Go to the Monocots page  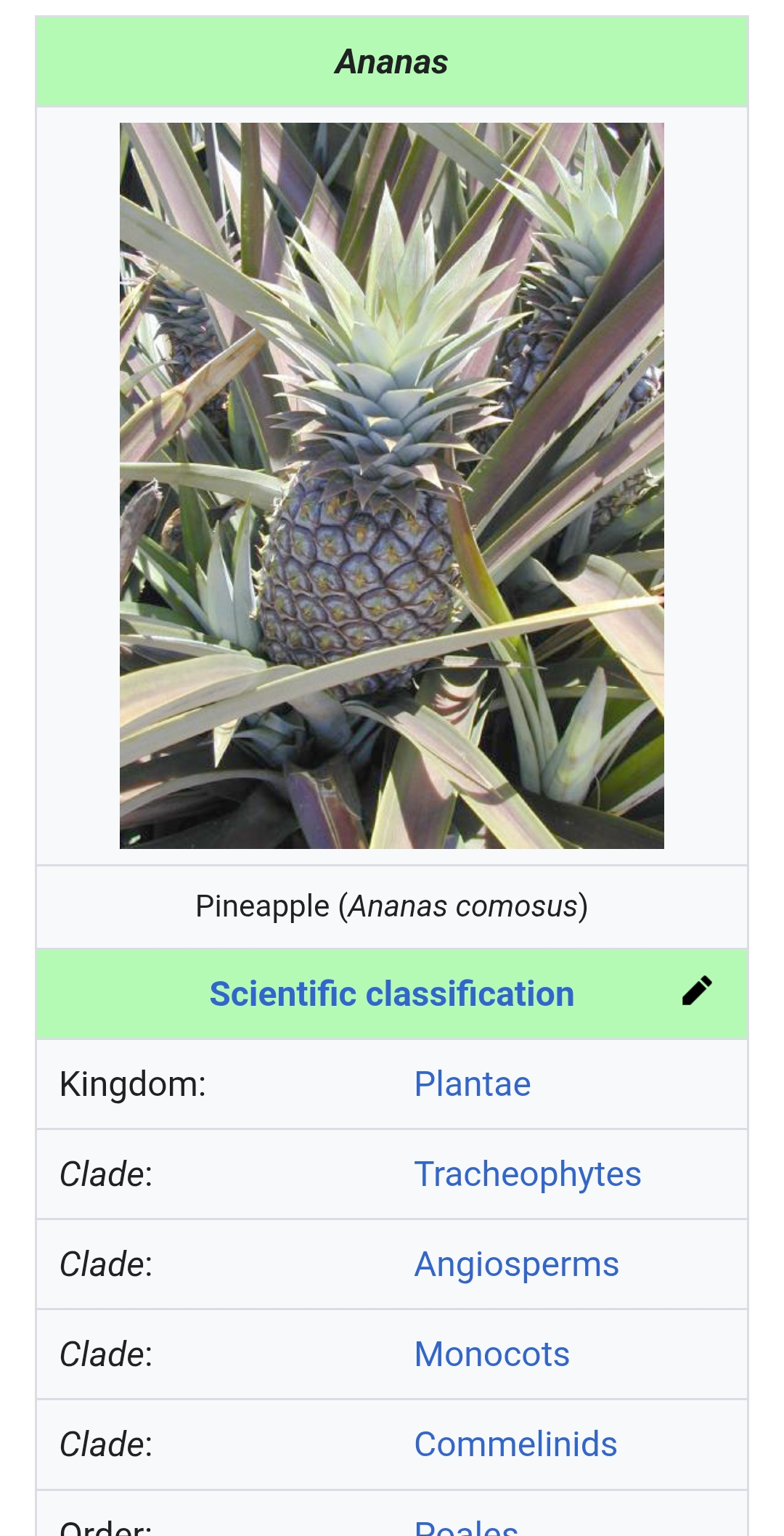(x=491, y=1354)
